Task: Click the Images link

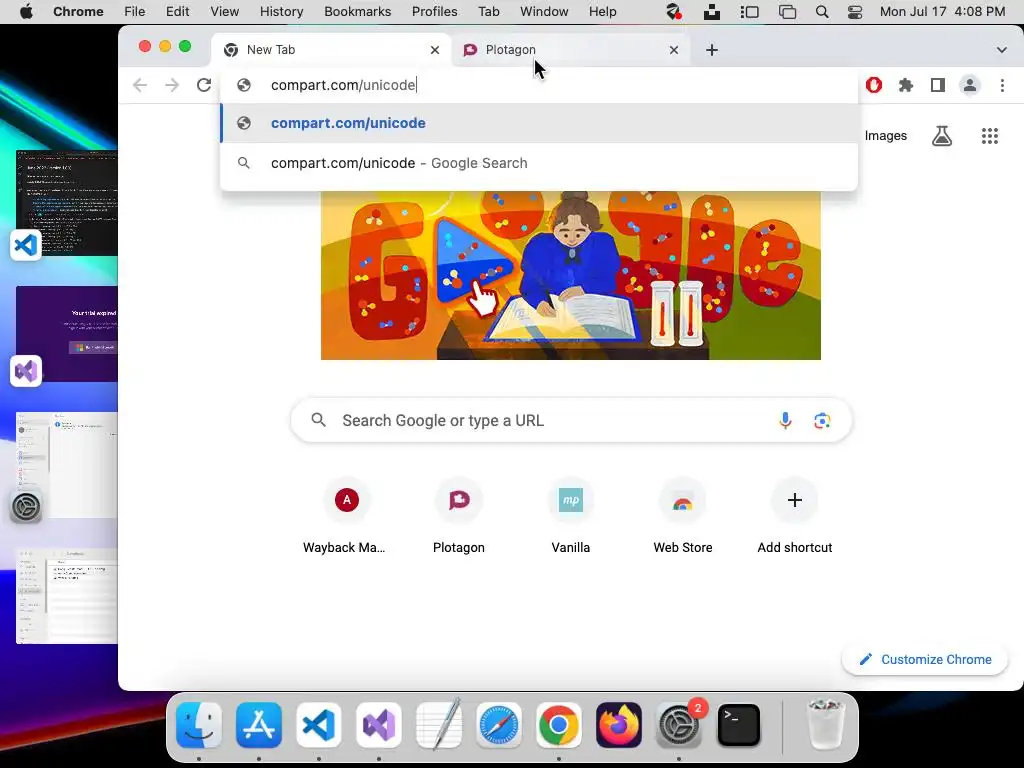Action: click(x=886, y=136)
